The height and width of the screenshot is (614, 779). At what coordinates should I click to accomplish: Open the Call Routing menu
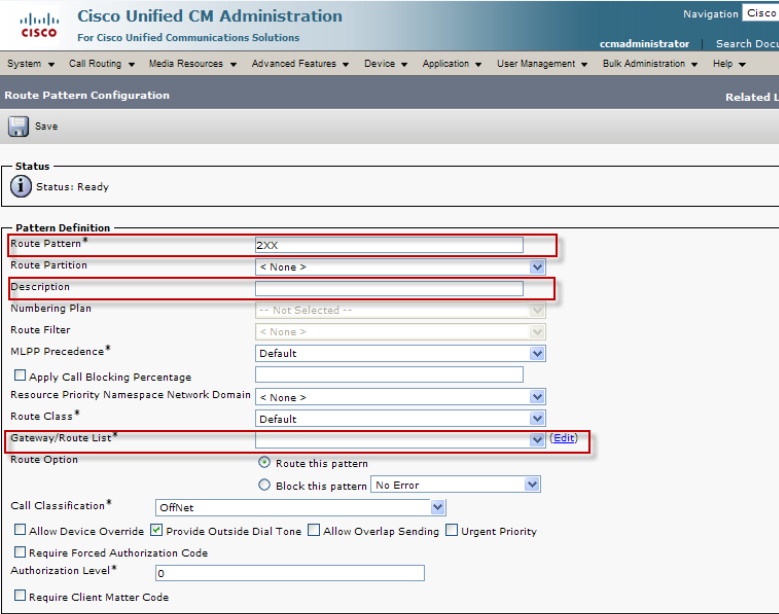click(x=101, y=64)
